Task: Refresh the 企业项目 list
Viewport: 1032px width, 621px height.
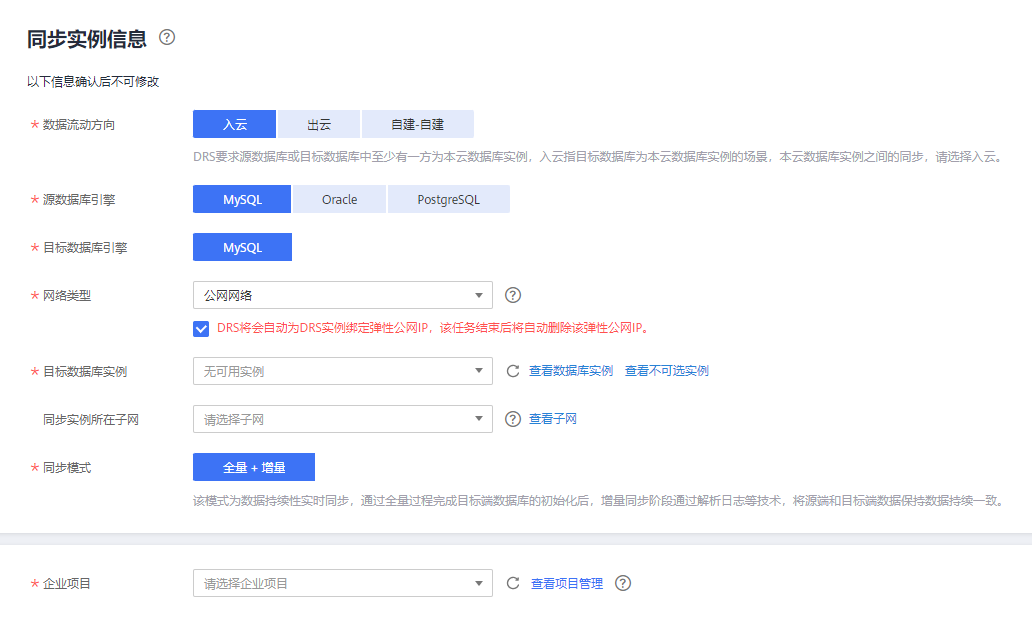Action: 513,583
